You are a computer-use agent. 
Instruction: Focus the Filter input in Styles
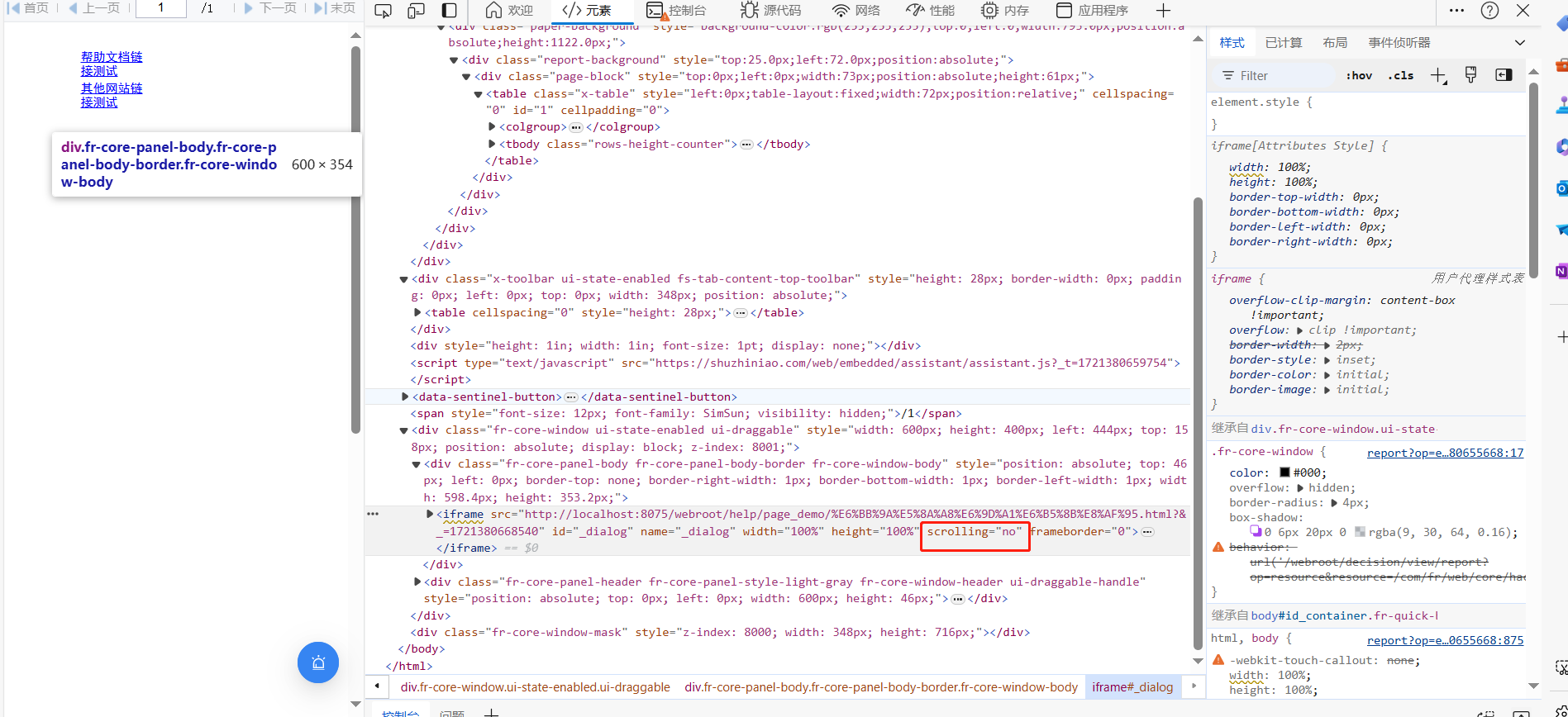1281,76
